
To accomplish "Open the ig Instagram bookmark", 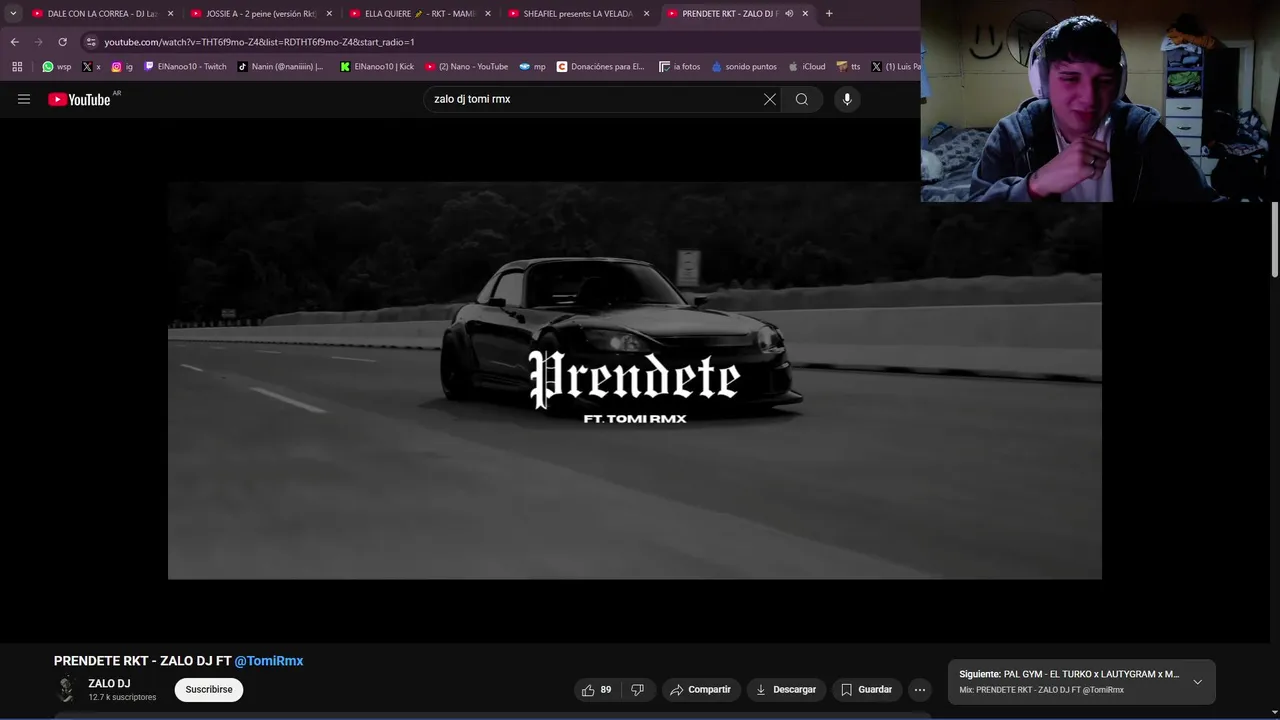I will (x=122, y=66).
